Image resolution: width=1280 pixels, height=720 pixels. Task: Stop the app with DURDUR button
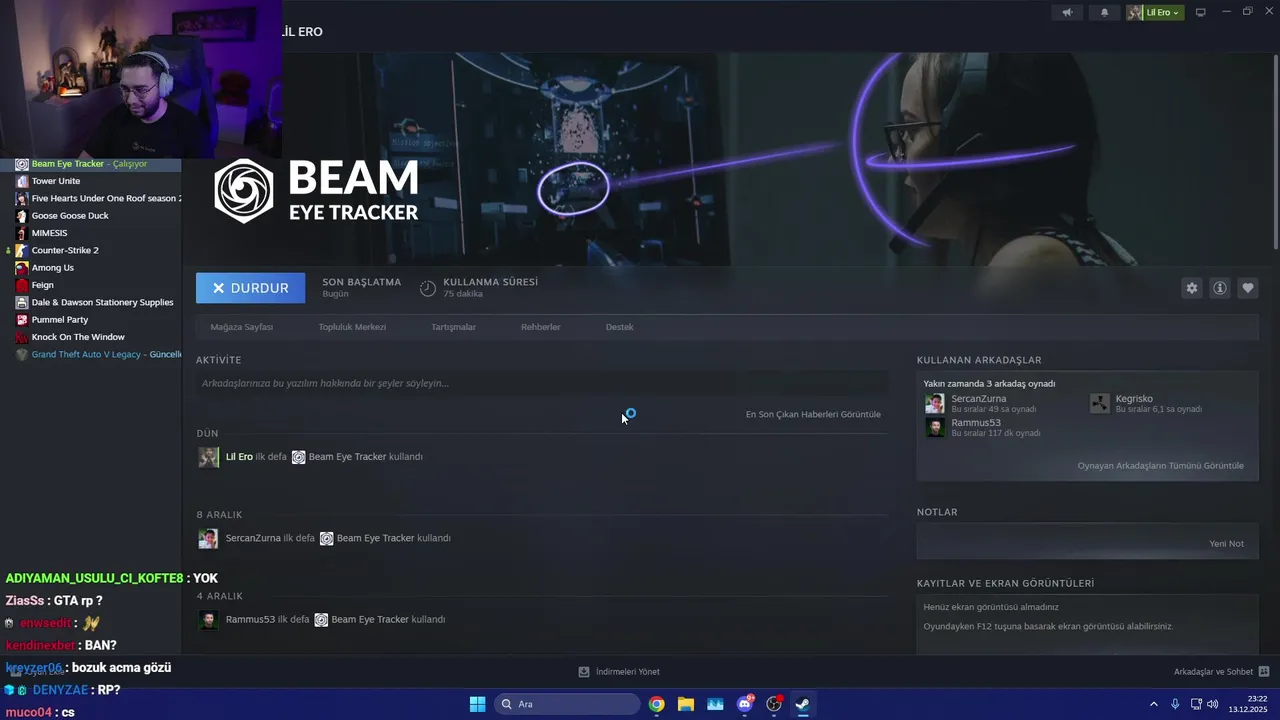click(x=250, y=288)
